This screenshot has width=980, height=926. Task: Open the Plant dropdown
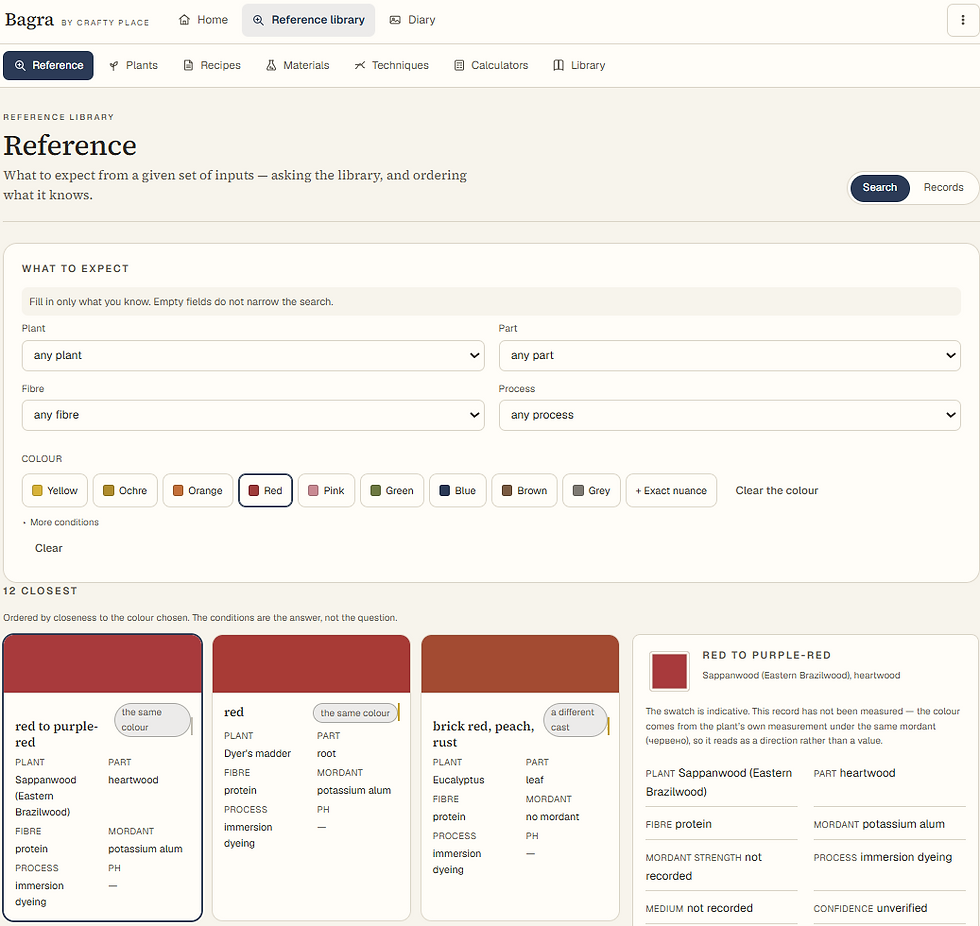pyautogui.click(x=253, y=356)
